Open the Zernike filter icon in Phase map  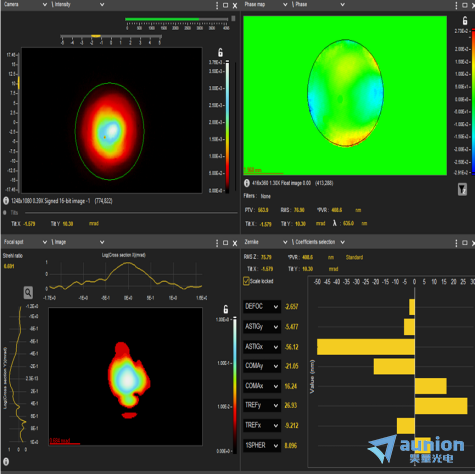pos(462,189)
